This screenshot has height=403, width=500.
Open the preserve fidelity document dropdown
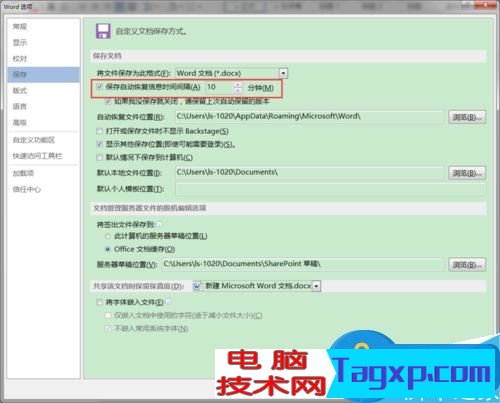317,286
